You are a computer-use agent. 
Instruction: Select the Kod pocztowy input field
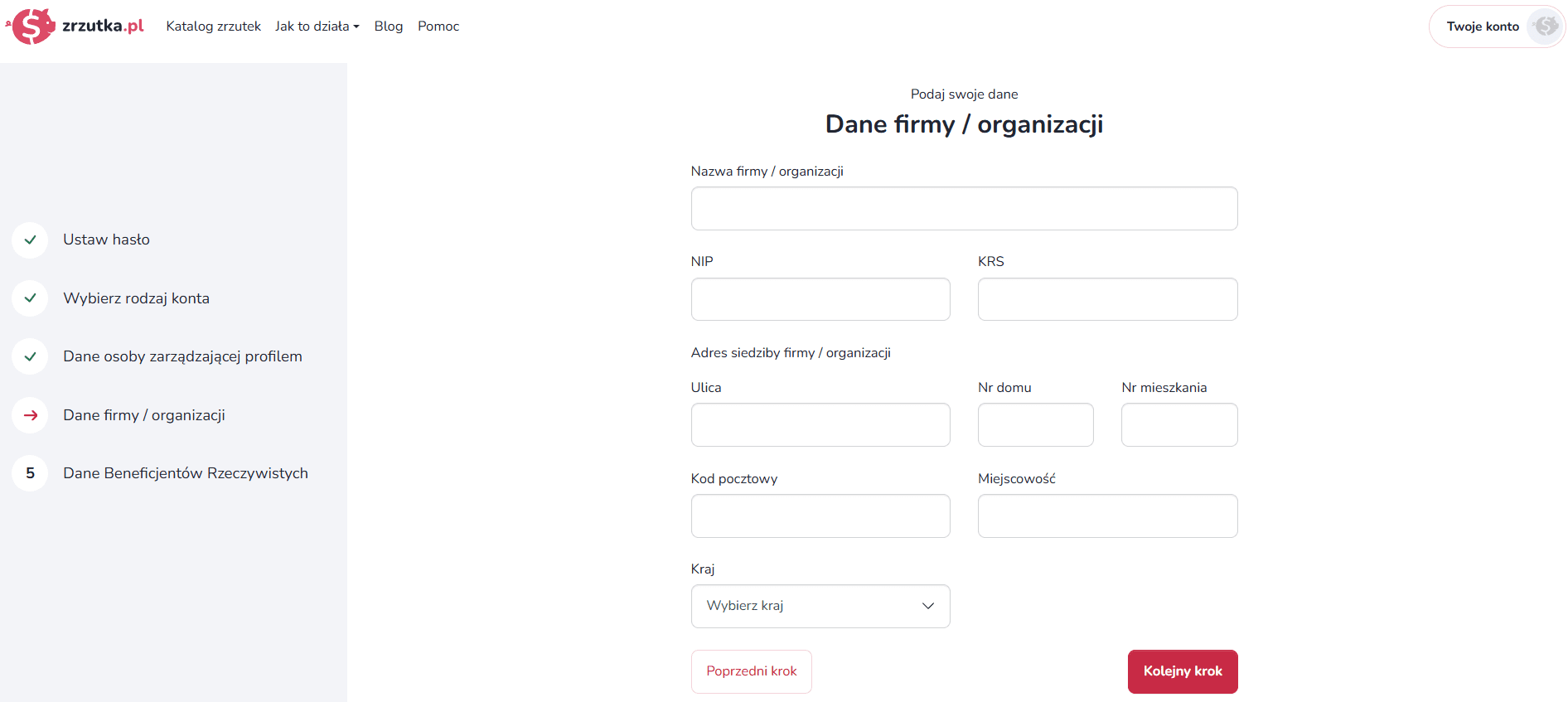(820, 516)
